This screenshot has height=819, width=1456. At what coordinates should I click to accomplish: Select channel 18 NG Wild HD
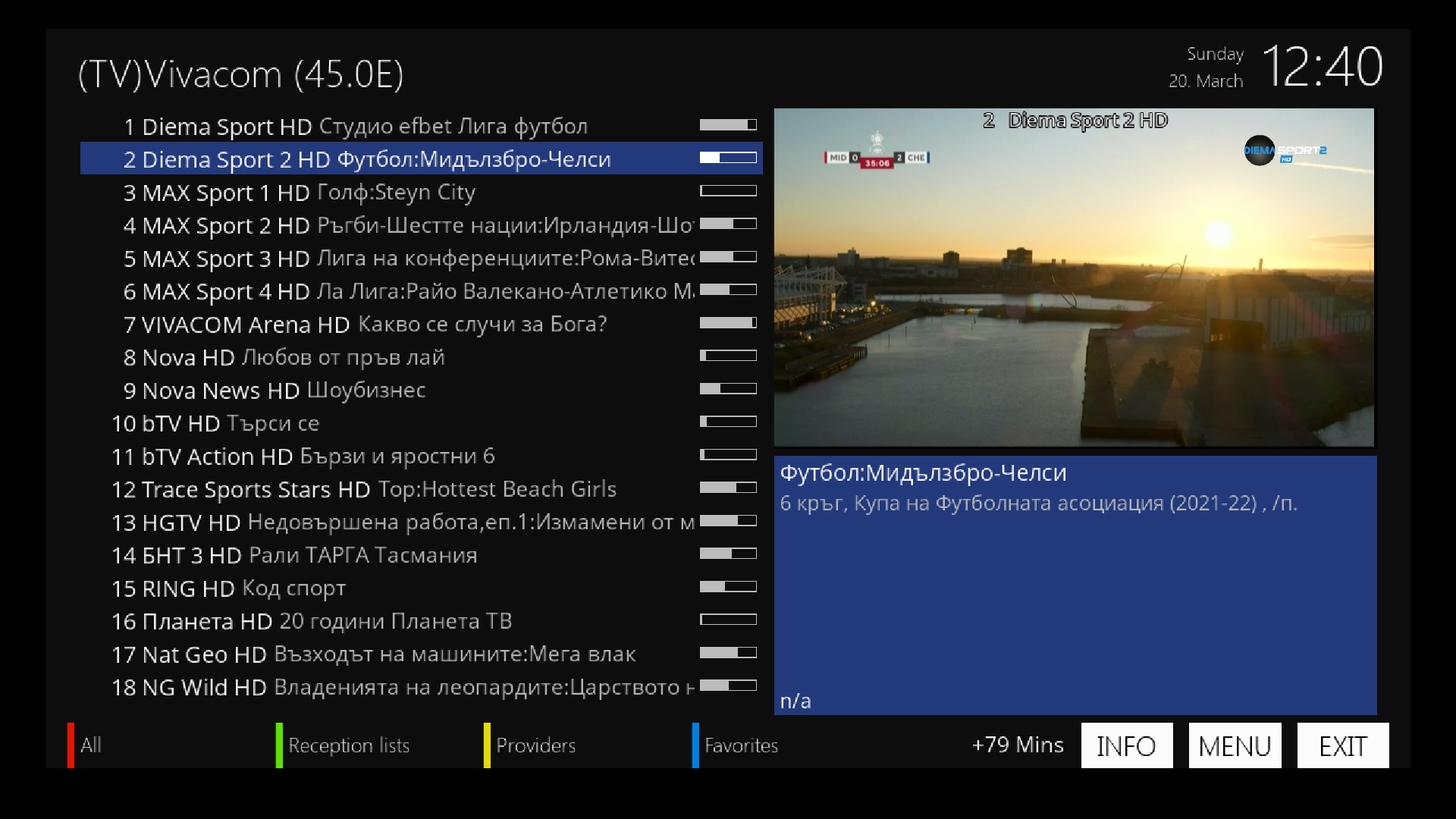click(421, 686)
